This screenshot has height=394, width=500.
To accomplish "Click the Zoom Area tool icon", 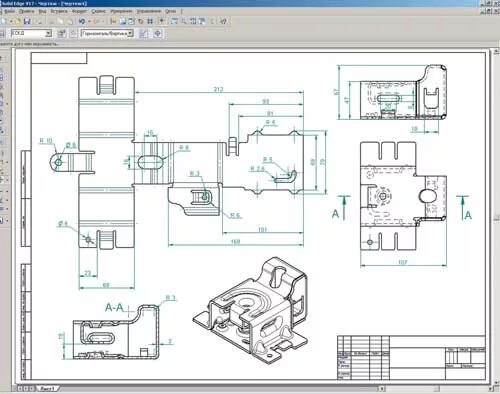I will (174, 21).
